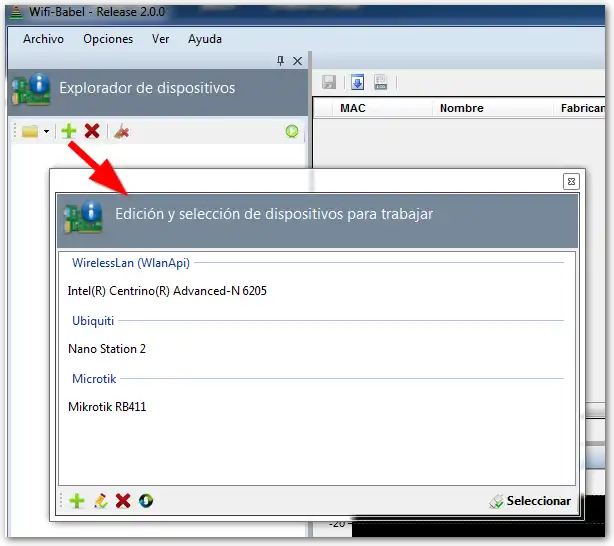The height and width of the screenshot is (546, 614).
Task: Delete device with dialog red X icon
Action: pos(123,501)
